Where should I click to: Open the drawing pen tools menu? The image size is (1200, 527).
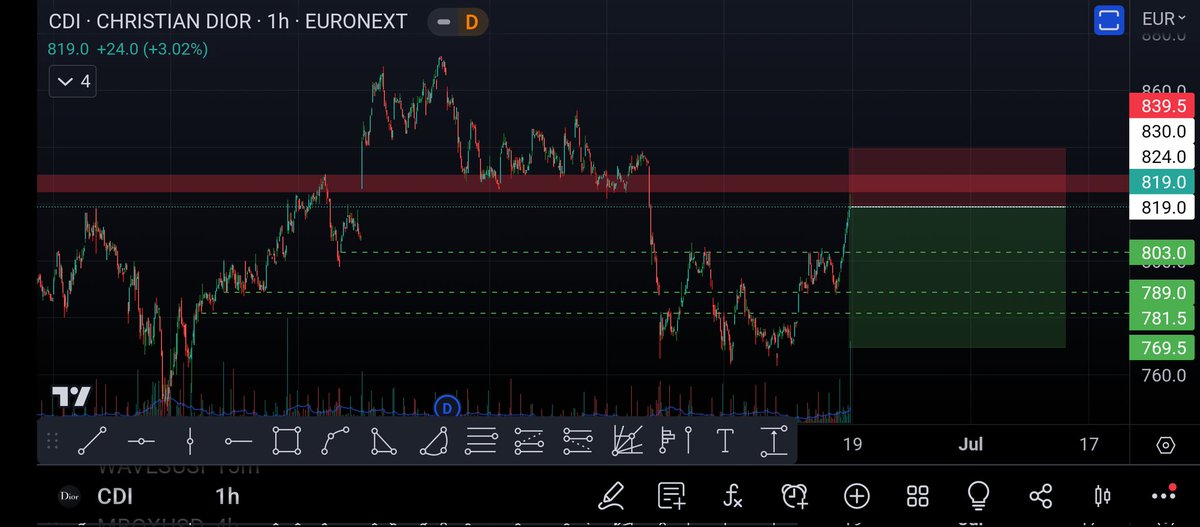click(x=611, y=495)
